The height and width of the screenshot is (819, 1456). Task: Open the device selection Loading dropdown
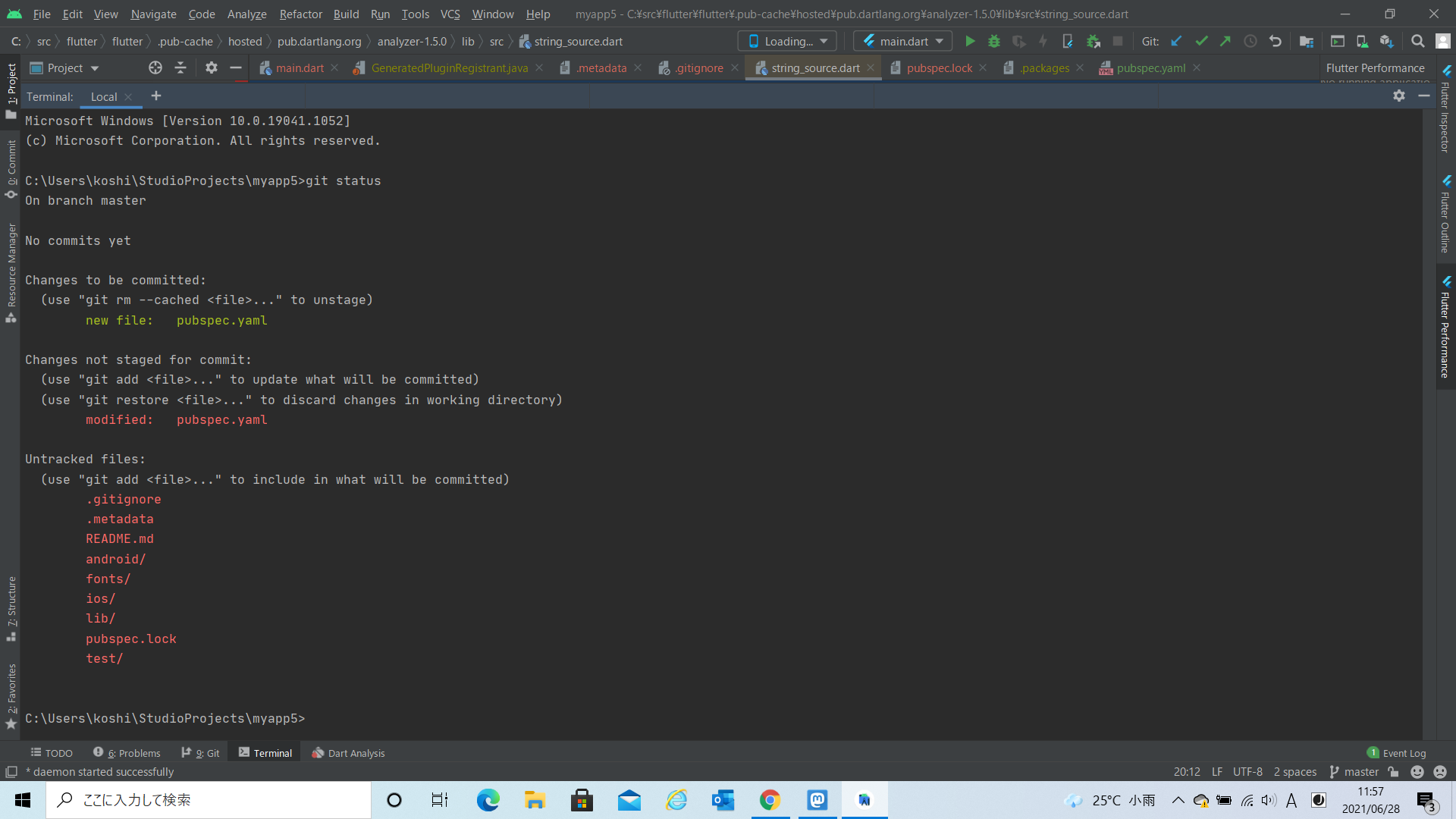(x=786, y=41)
